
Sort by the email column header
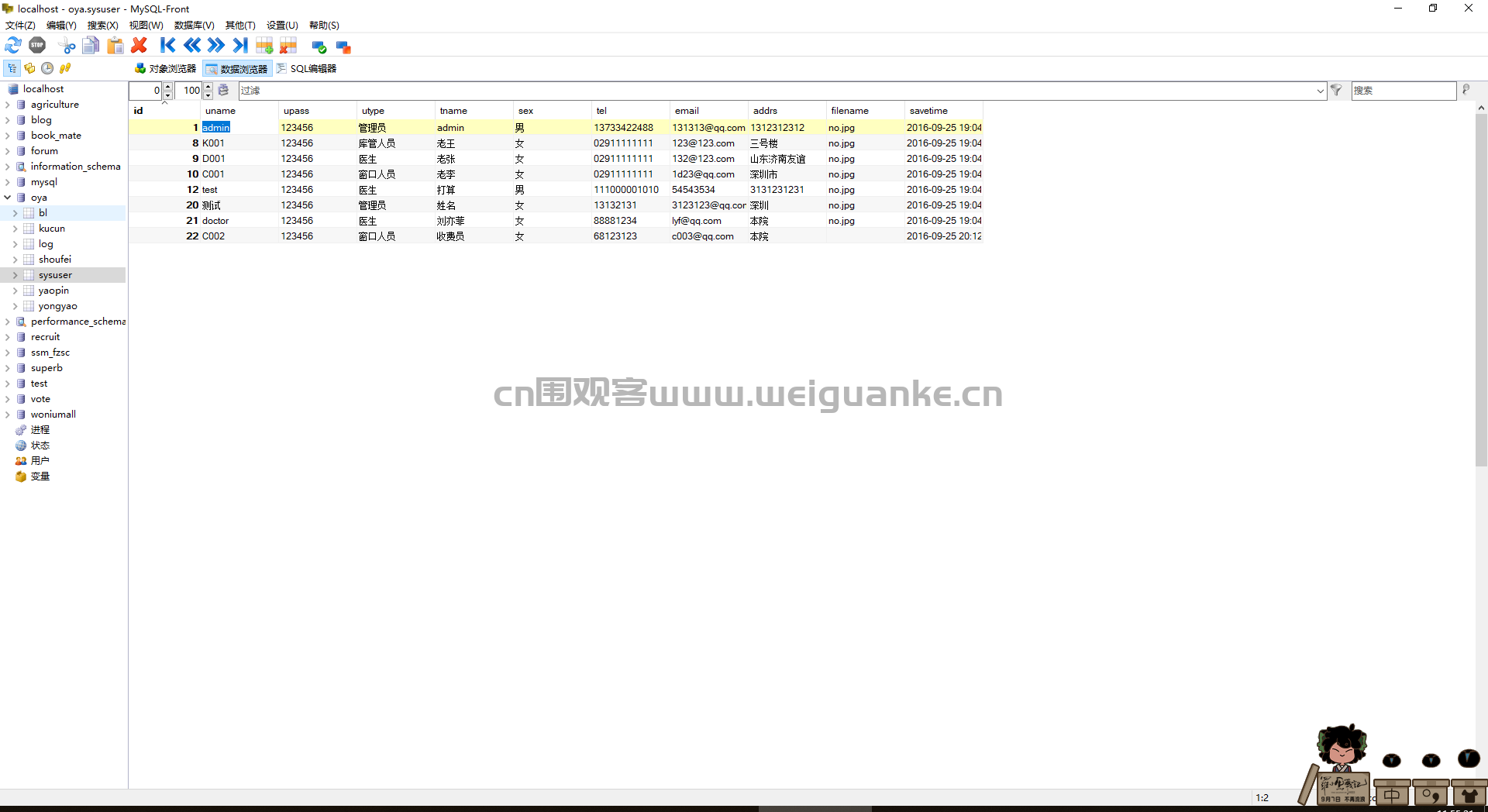click(709, 111)
